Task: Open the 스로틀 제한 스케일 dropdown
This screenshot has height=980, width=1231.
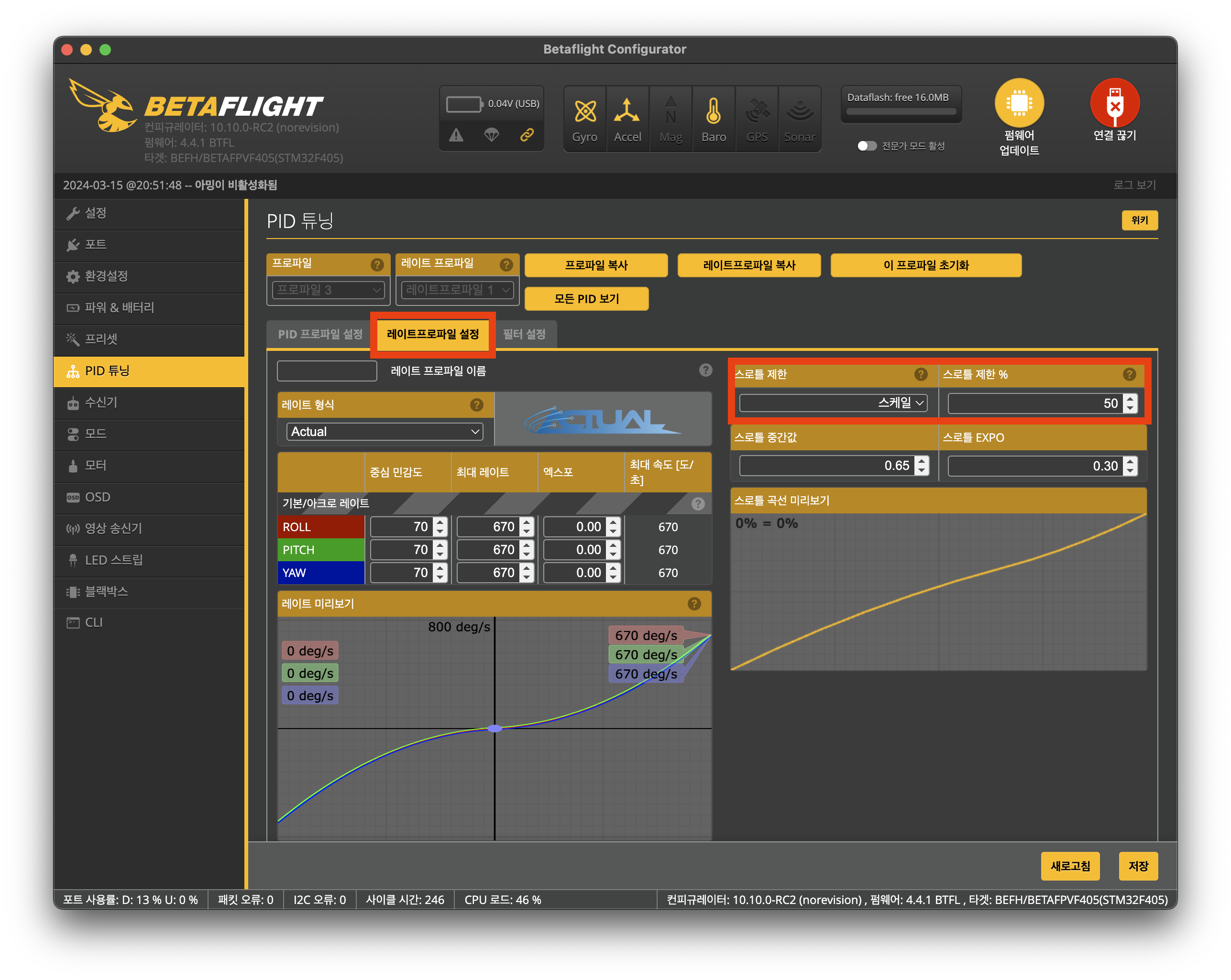Action: pyautogui.click(x=833, y=403)
